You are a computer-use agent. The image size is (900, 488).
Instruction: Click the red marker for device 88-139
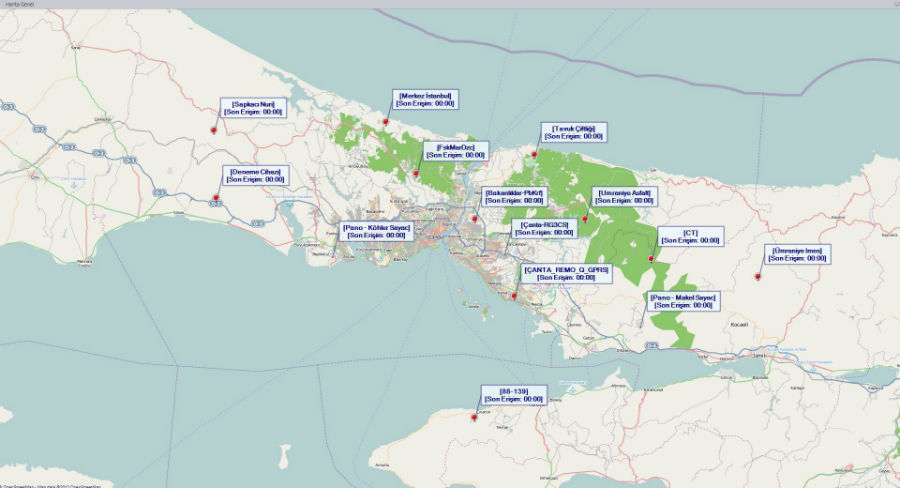475,418
